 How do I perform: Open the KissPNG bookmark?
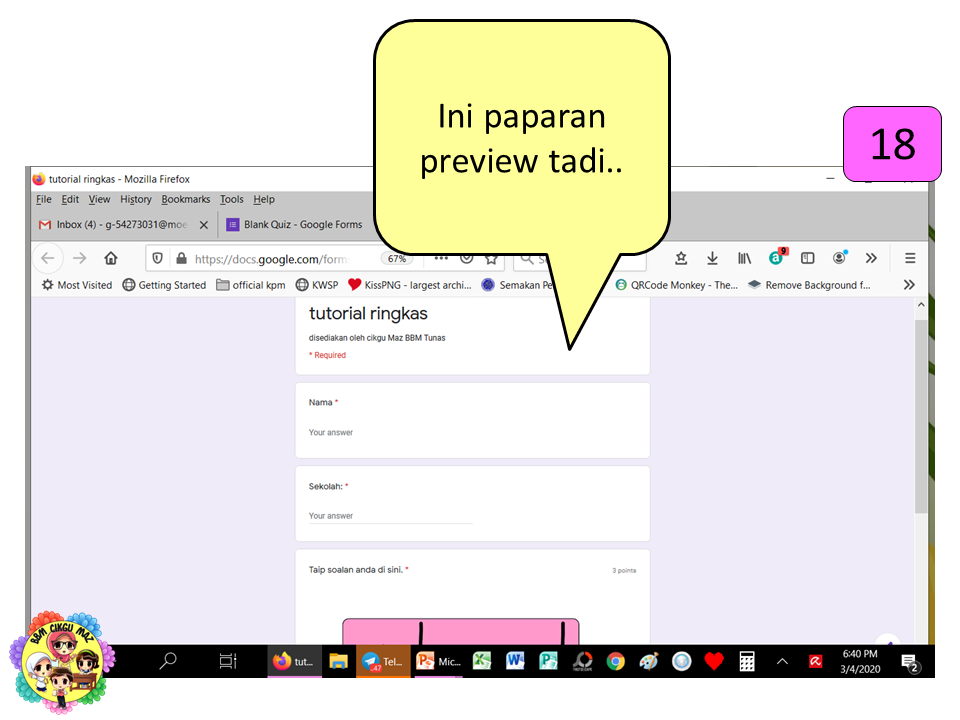coord(410,285)
